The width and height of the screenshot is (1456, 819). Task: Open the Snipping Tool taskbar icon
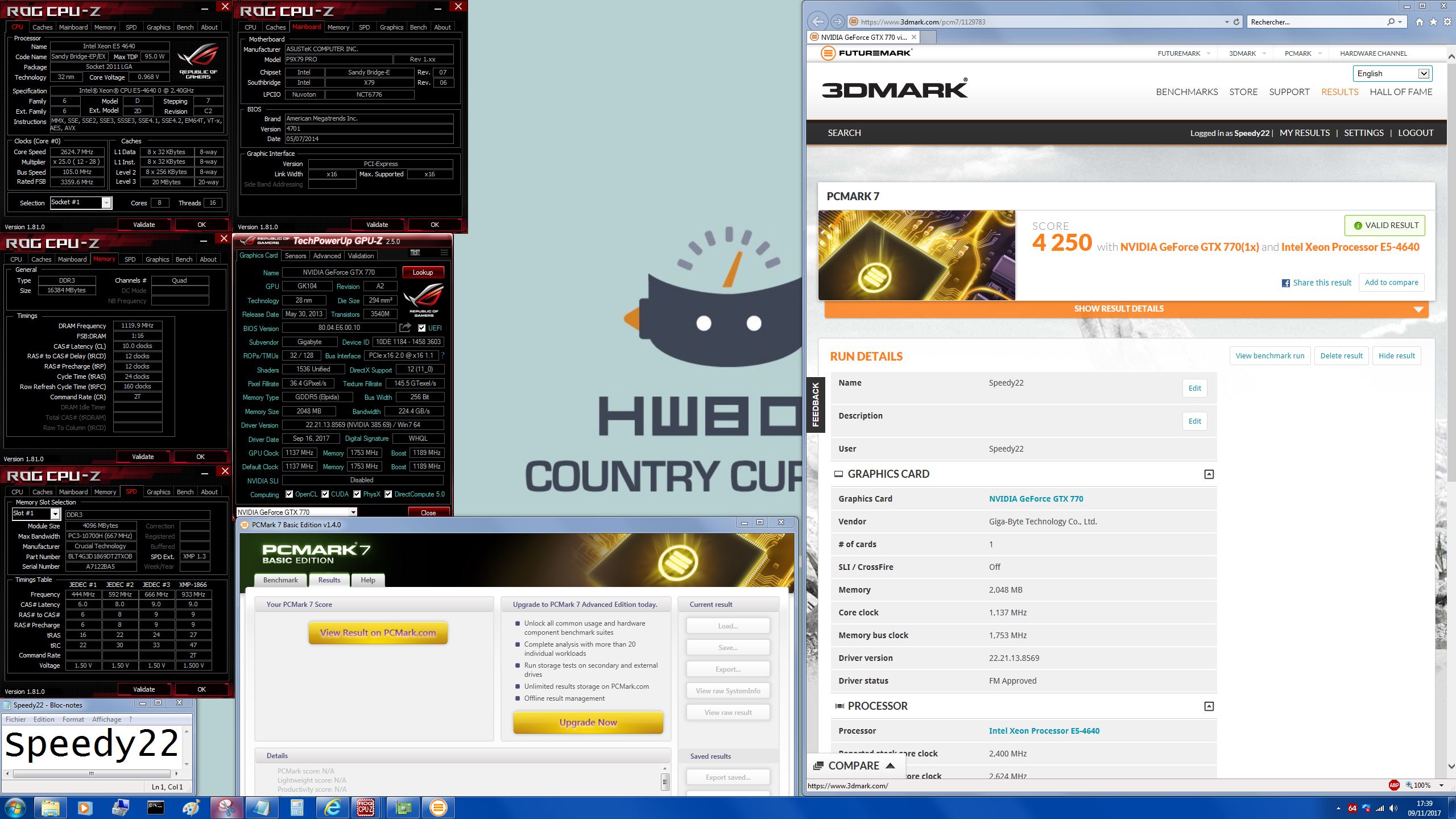pos(226,807)
